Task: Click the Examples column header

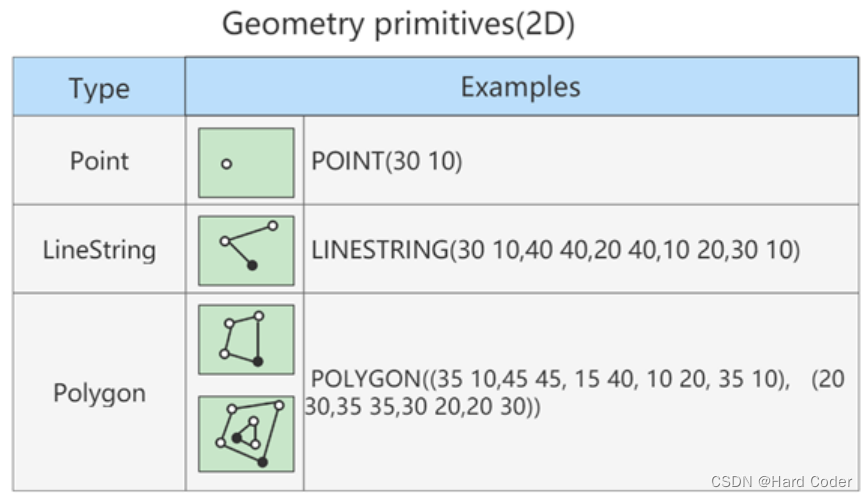Action: 520,87
